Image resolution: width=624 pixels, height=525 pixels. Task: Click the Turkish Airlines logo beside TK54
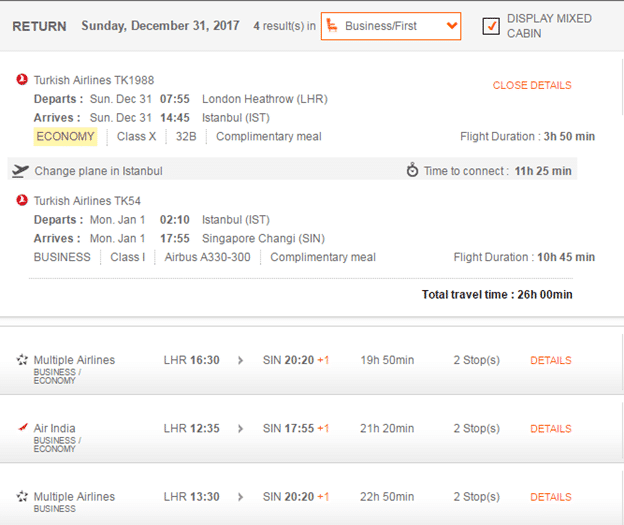[22, 200]
